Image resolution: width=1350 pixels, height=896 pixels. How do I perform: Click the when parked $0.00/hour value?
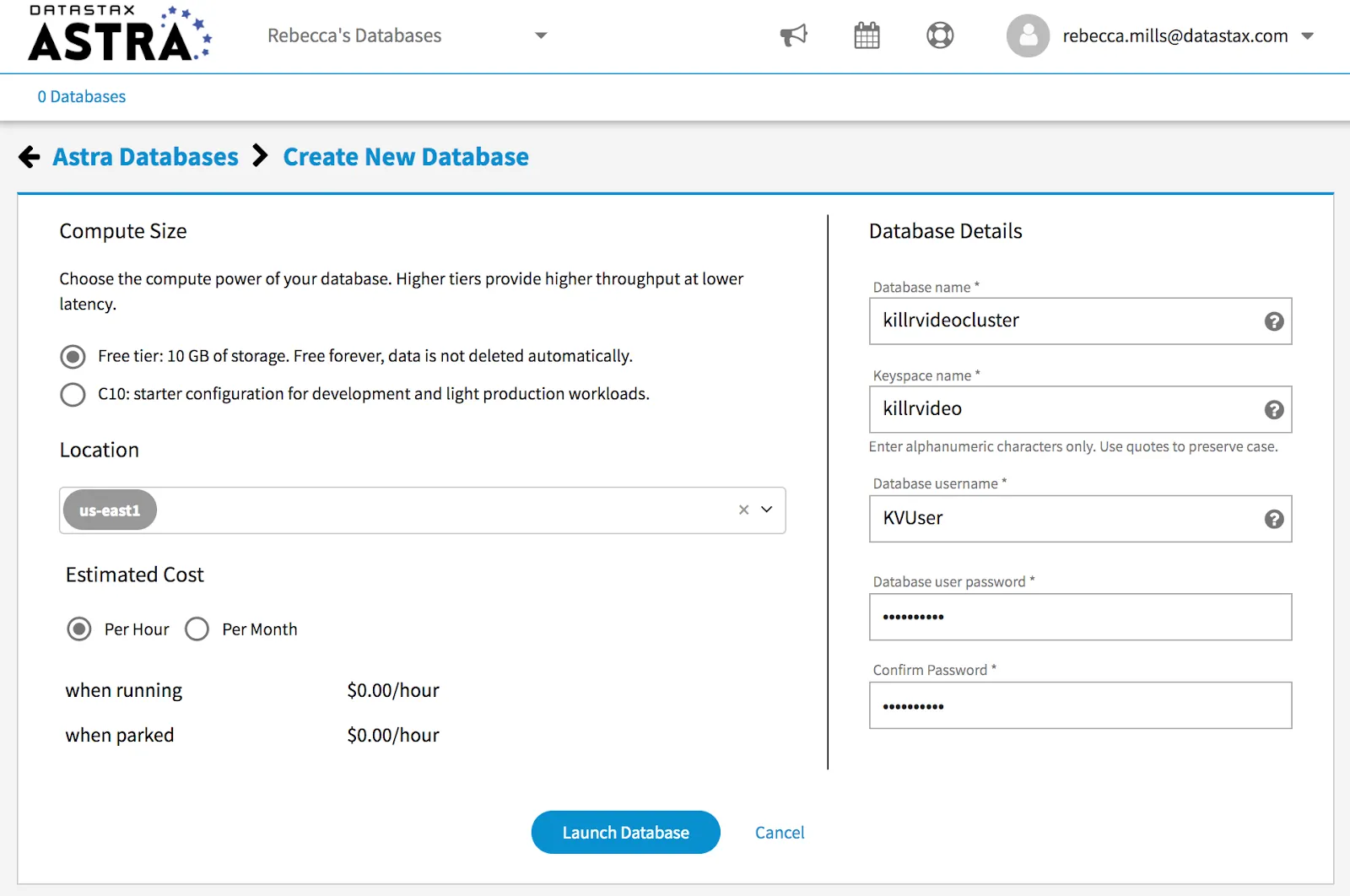coord(393,735)
